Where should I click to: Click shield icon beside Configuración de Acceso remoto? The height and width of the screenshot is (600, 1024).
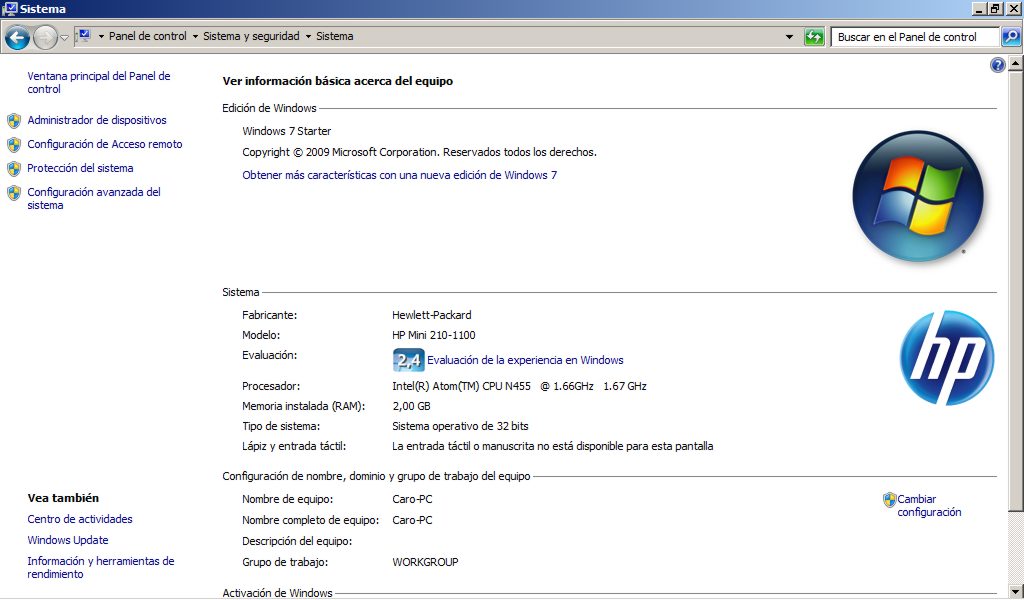(14, 145)
